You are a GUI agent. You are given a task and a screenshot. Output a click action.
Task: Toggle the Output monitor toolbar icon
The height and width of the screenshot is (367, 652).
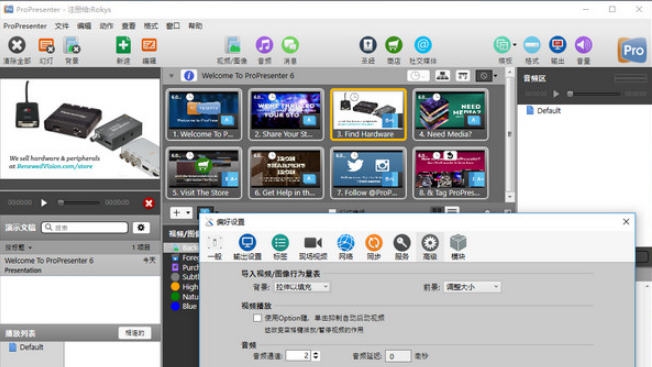pos(557,45)
